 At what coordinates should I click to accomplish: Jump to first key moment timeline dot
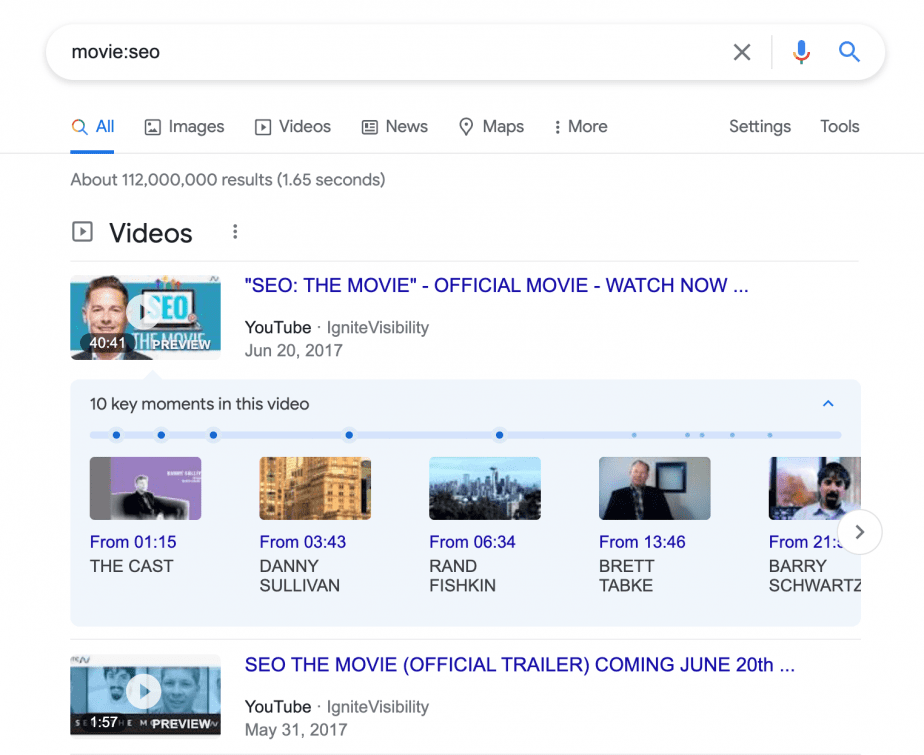coord(116,435)
